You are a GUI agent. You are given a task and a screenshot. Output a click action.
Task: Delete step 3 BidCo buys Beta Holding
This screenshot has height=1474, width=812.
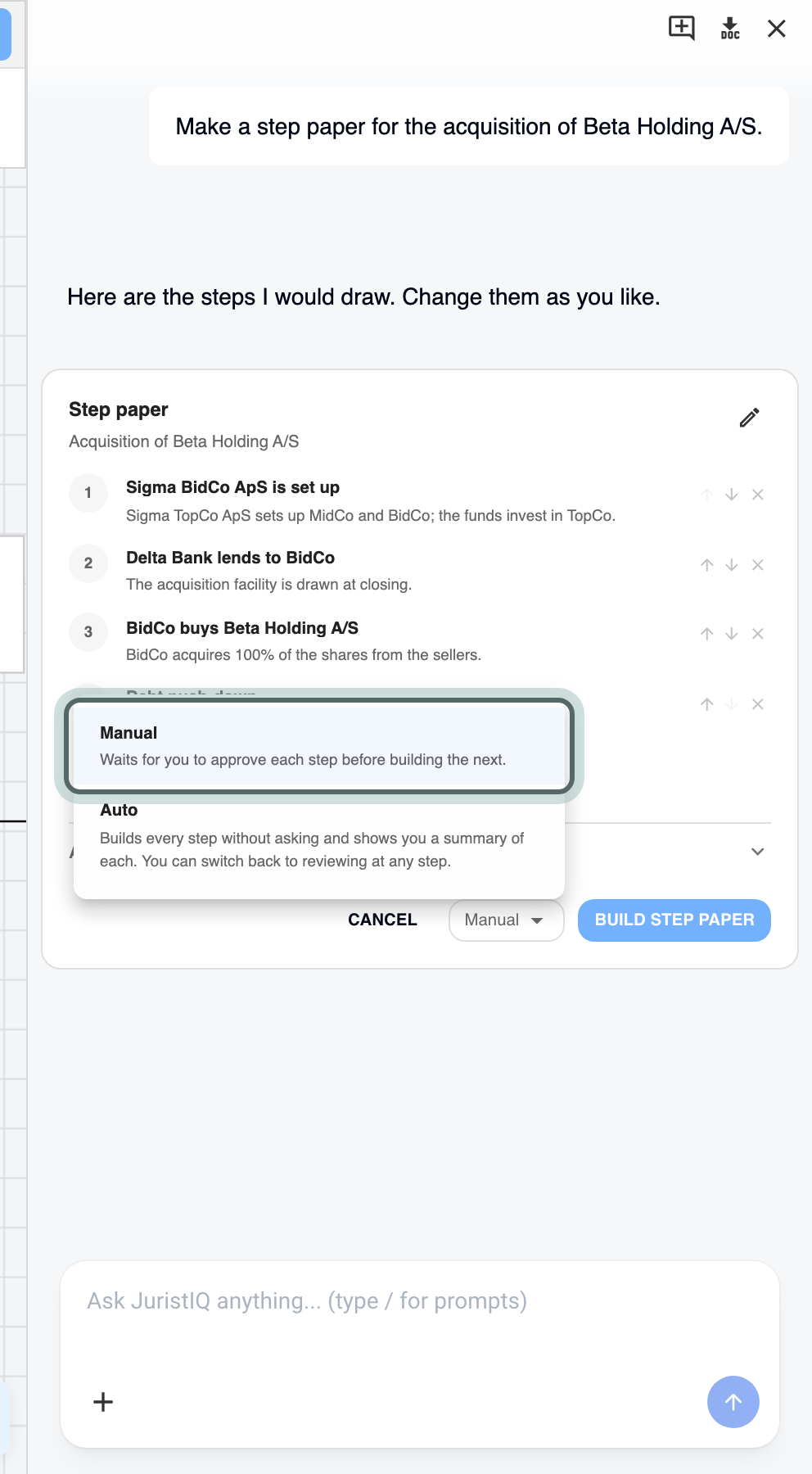coord(758,634)
